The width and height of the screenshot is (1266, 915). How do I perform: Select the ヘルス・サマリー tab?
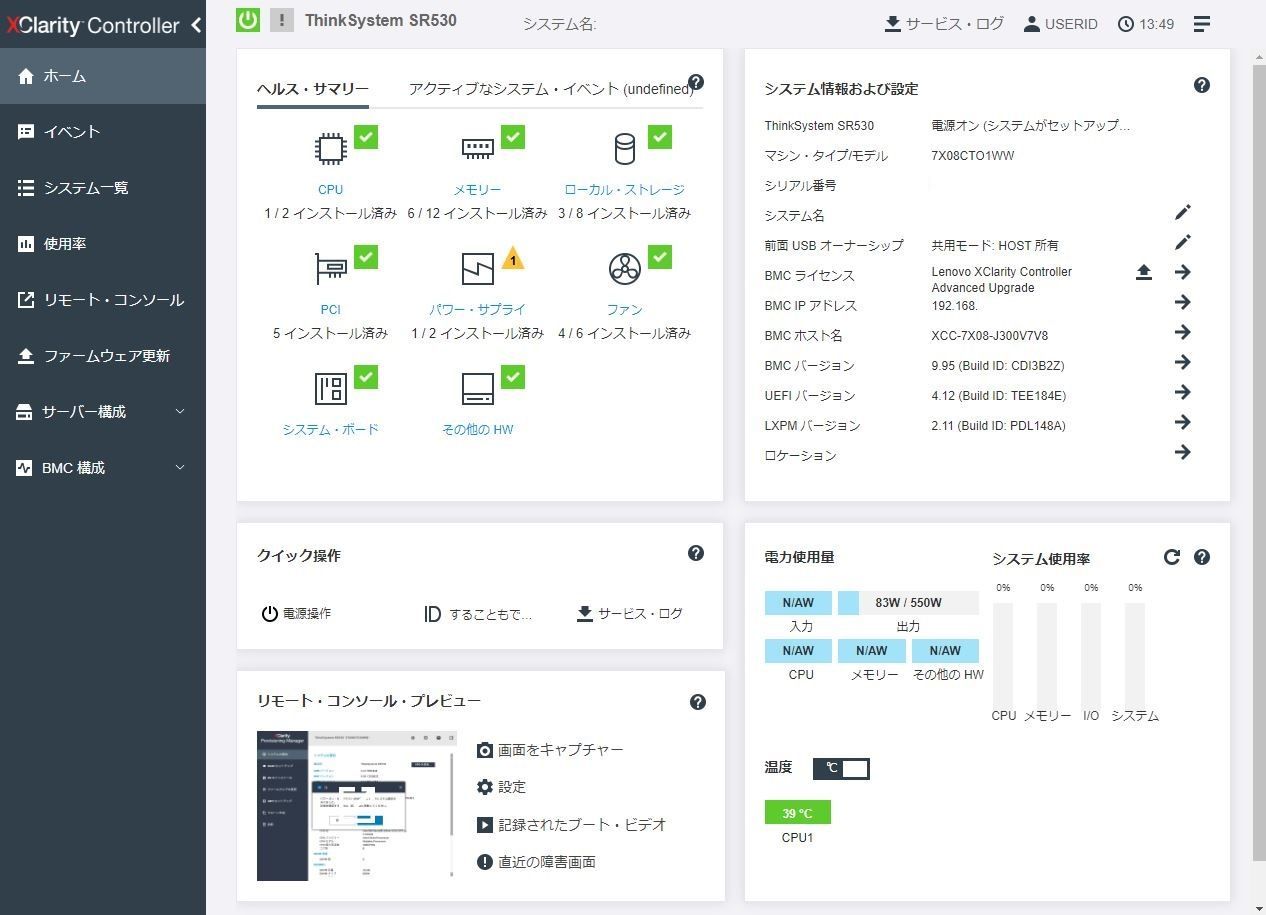coord(313,89)
